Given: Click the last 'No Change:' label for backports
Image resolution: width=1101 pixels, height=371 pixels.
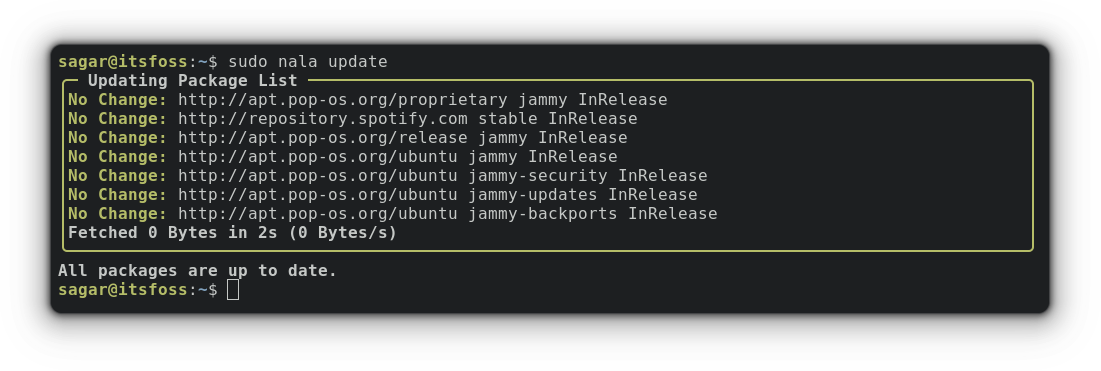Looking at the screenshot, I should coord(118,214).
